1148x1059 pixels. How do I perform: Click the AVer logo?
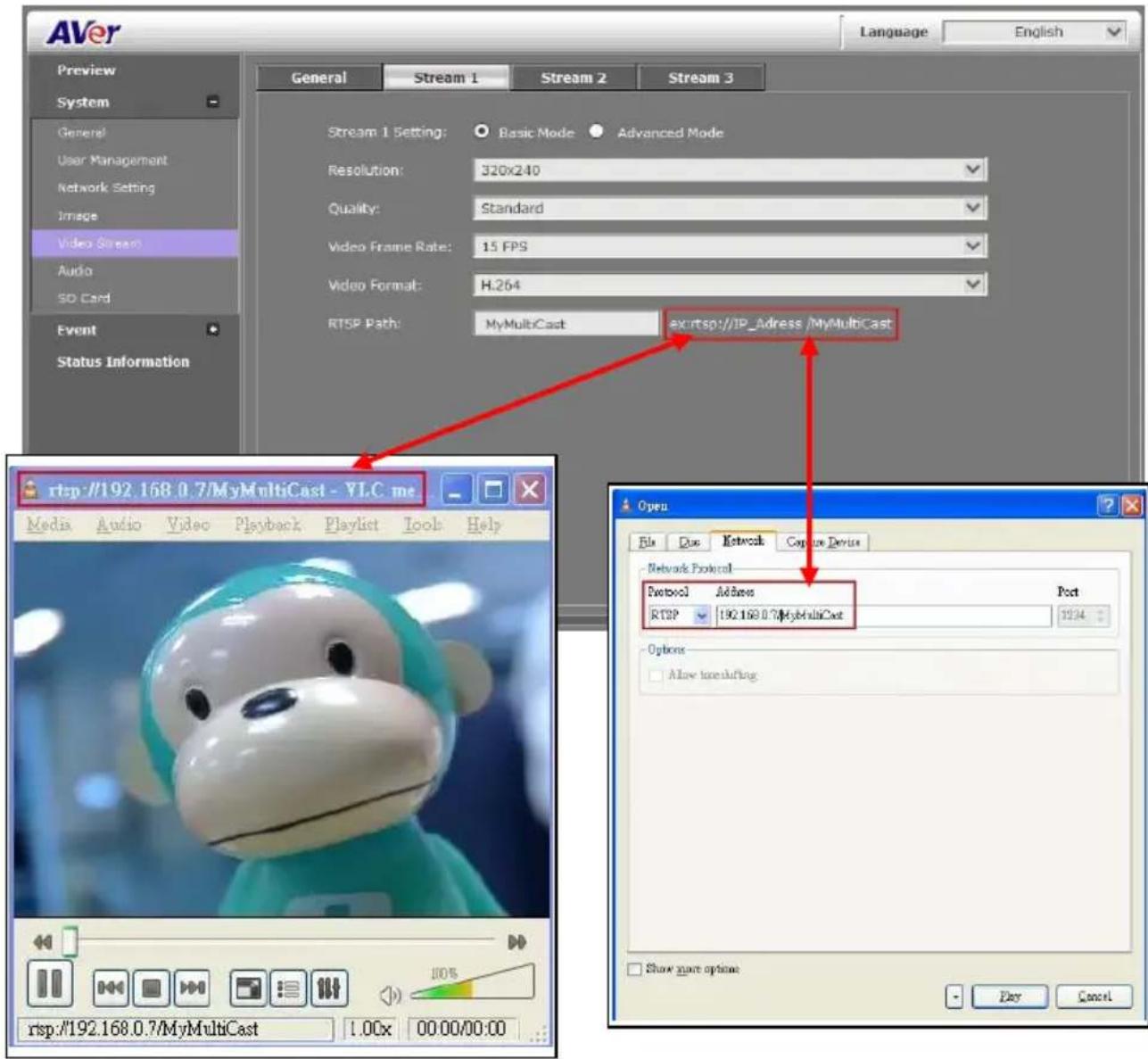[x=83, y=32]
